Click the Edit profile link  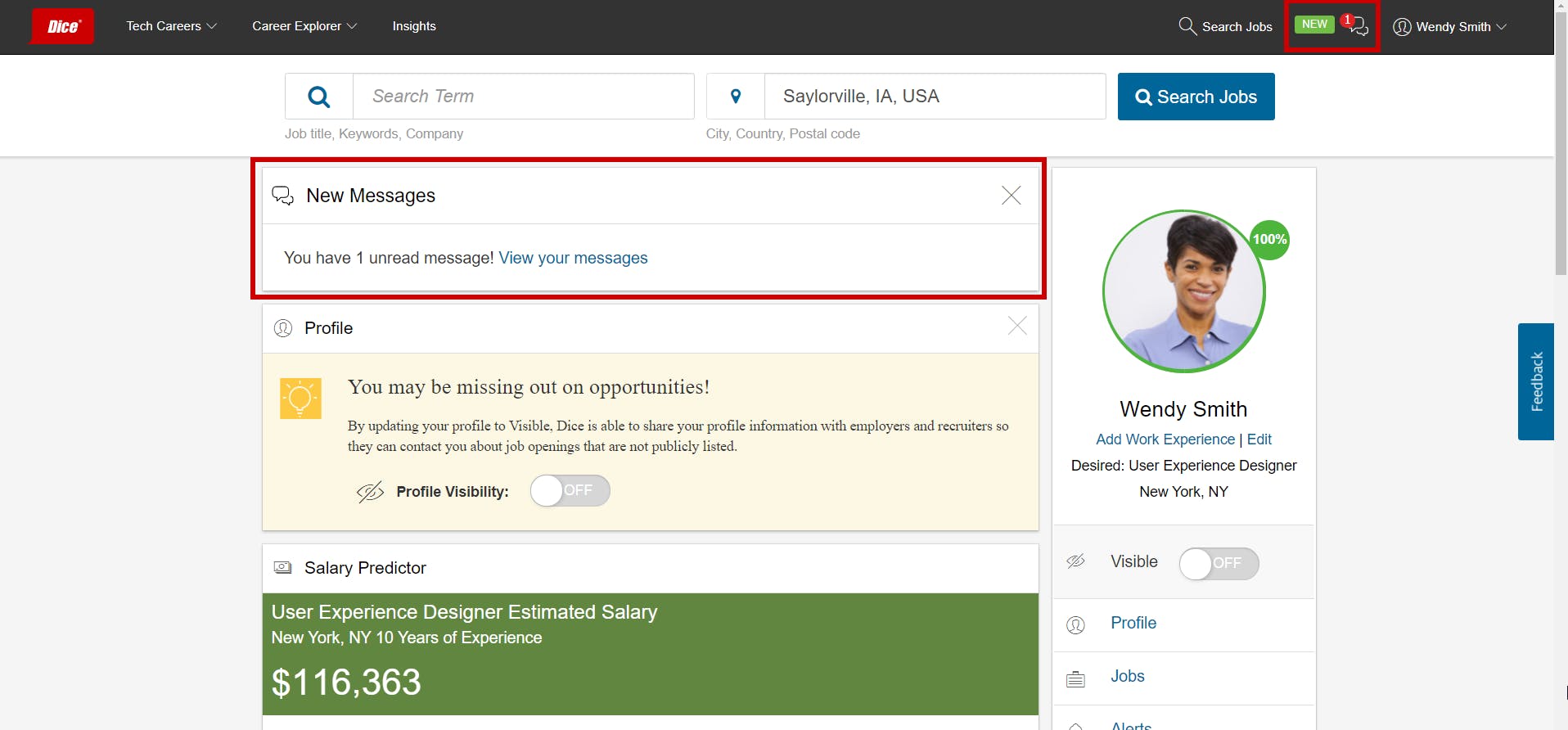tap(1259, 439)
